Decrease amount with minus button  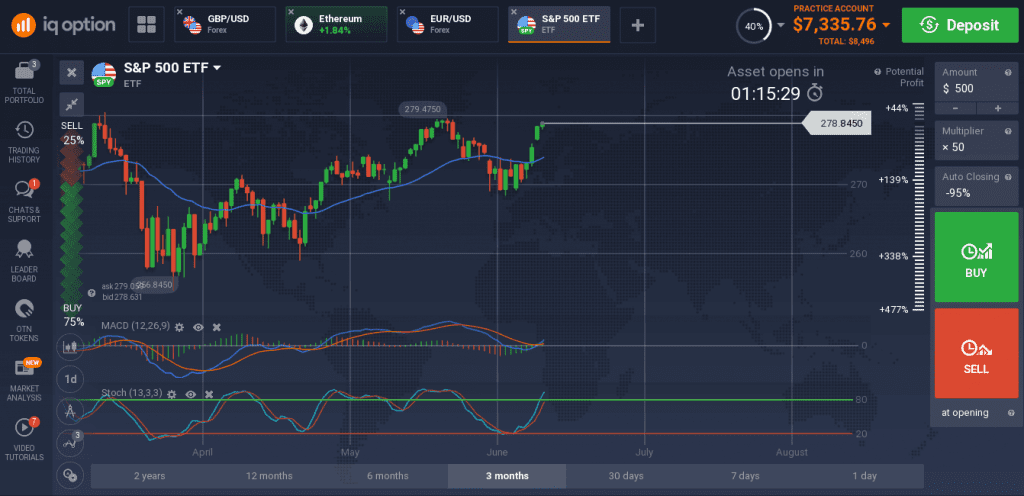pos(955,108)
